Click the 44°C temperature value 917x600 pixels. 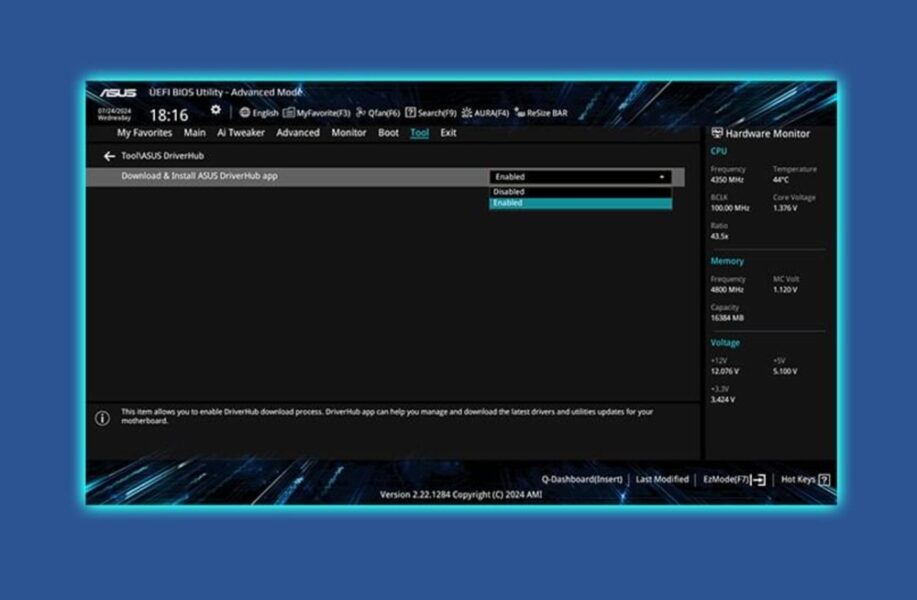781,180
